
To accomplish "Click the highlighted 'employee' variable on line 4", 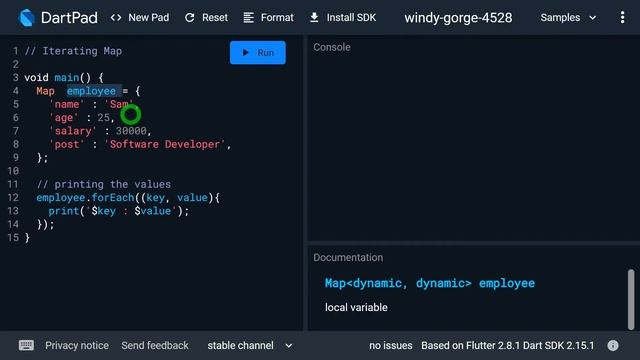I will tap(91, 91).
